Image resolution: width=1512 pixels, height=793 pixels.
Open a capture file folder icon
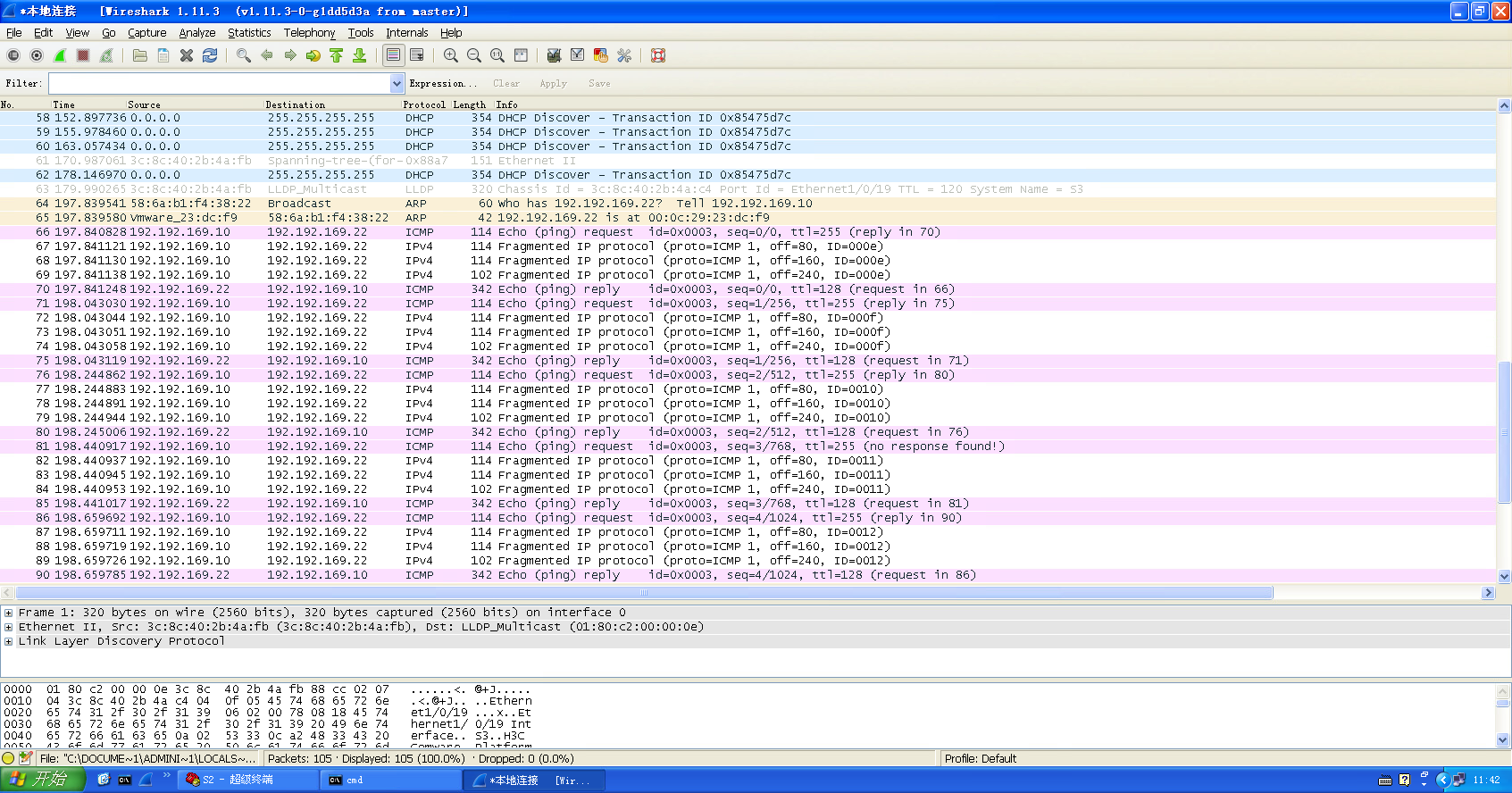point(140,55)
